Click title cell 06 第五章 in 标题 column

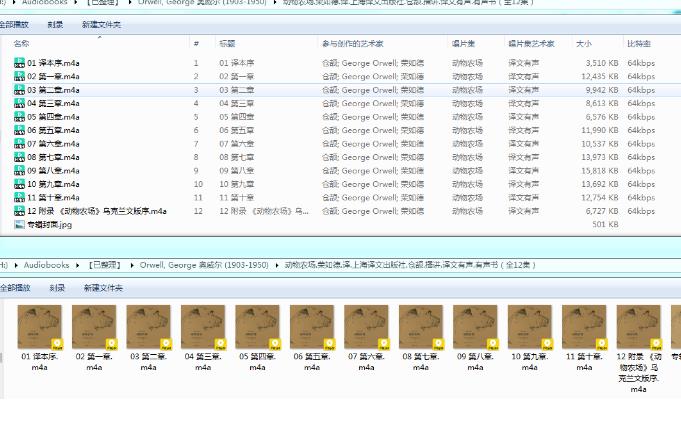pos(237,130)
